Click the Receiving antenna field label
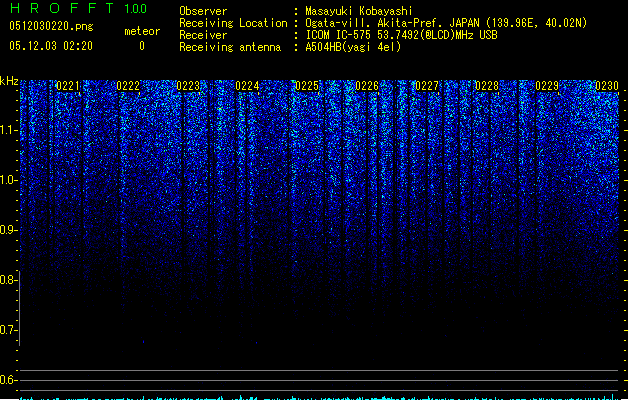Image resolution: width=629 pixels, height=400 pixels. [230, 47]
